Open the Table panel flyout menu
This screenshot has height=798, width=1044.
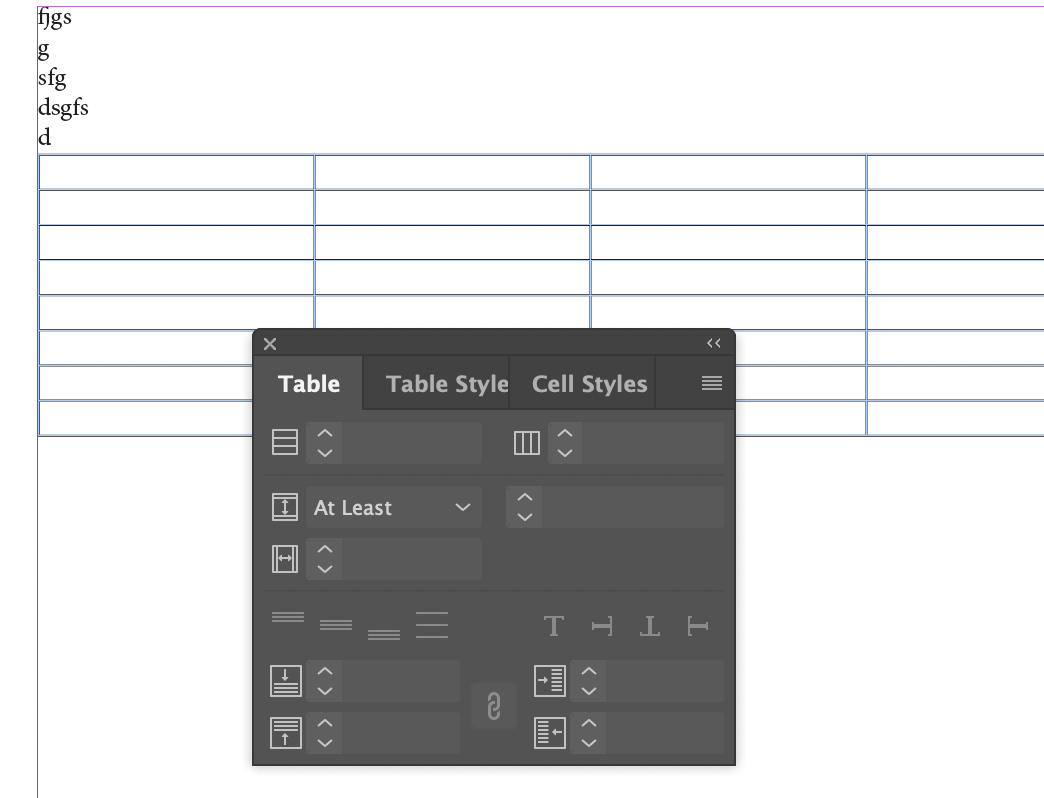coord(711,382)
